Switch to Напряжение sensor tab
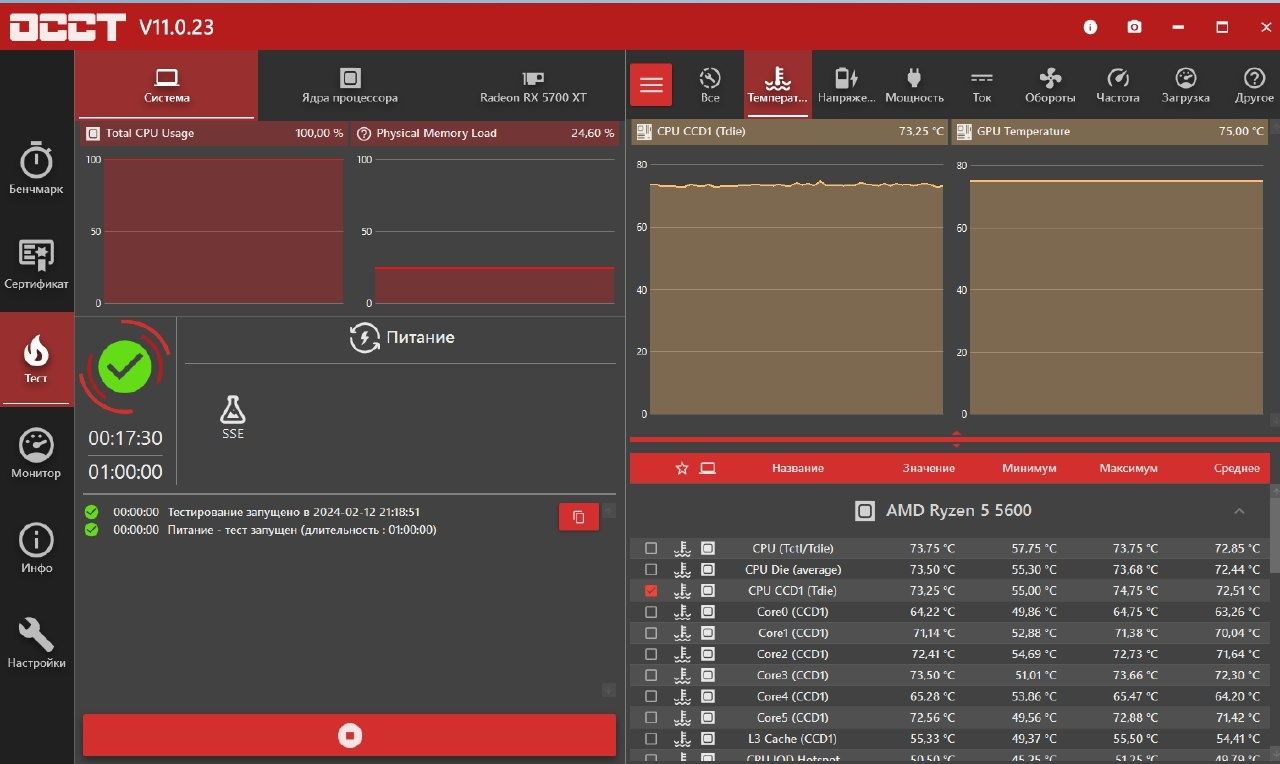Screen dimensions: 1280x764 click(846, 85)
